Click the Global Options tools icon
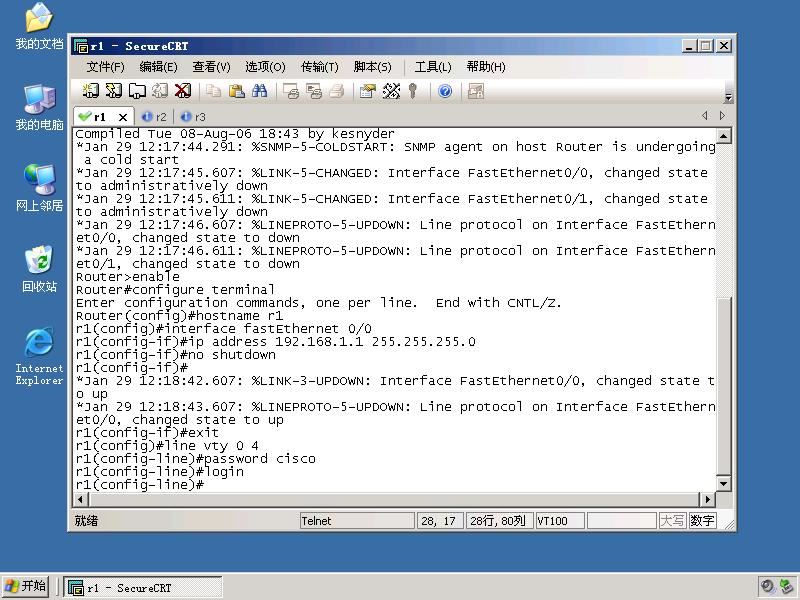800x600 pixels. click(391, 91)
